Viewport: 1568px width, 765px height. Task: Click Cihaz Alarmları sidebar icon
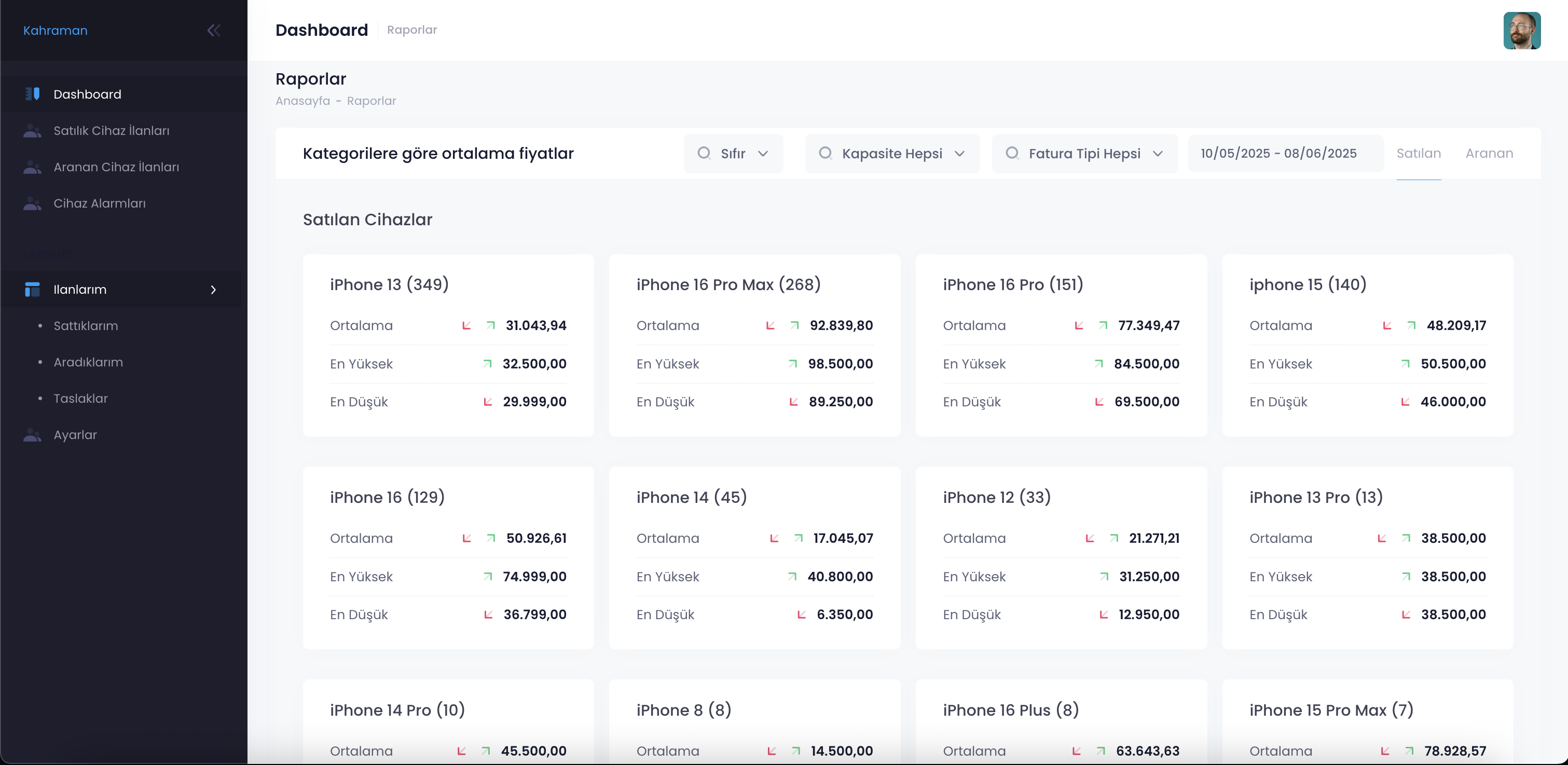tap(32, 203)
